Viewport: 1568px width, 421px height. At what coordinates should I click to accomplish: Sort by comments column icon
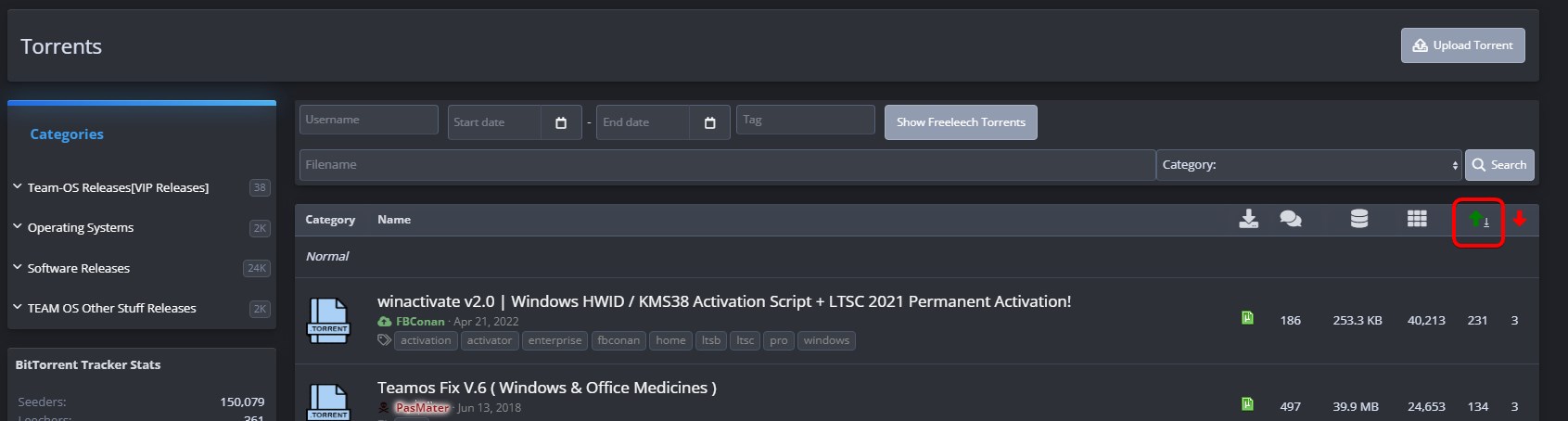(x=1290, y=219)
